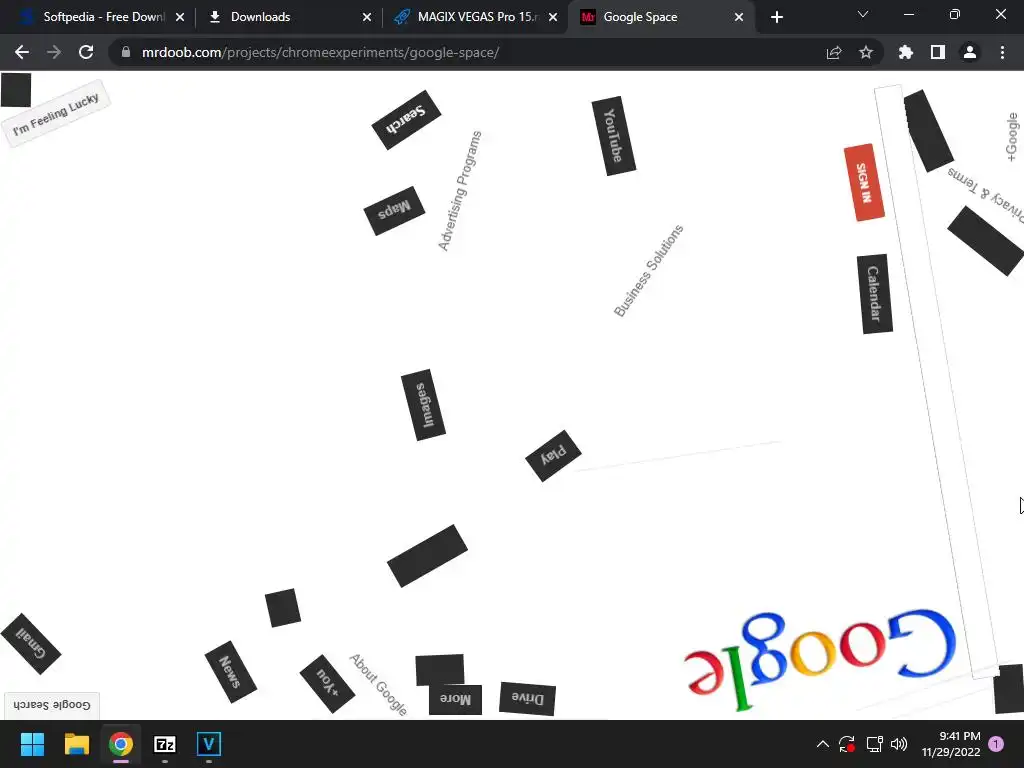1024x768 pixels.
Task: View site information lock icon
Action: click(125, 52)
